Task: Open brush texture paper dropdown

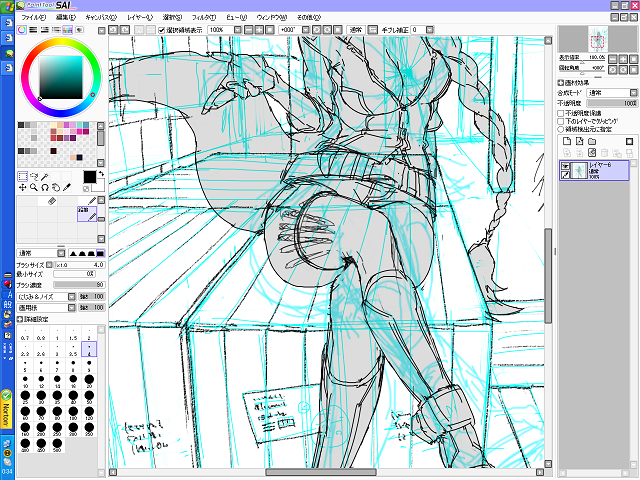Action: click(x=71, y=308)
